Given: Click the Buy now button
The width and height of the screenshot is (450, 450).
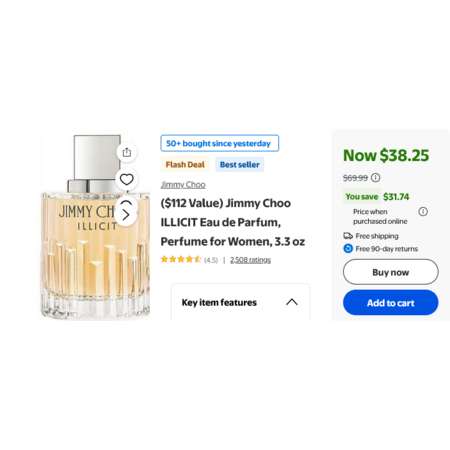Looking at the screenshot, I should (x=391, y=272).
